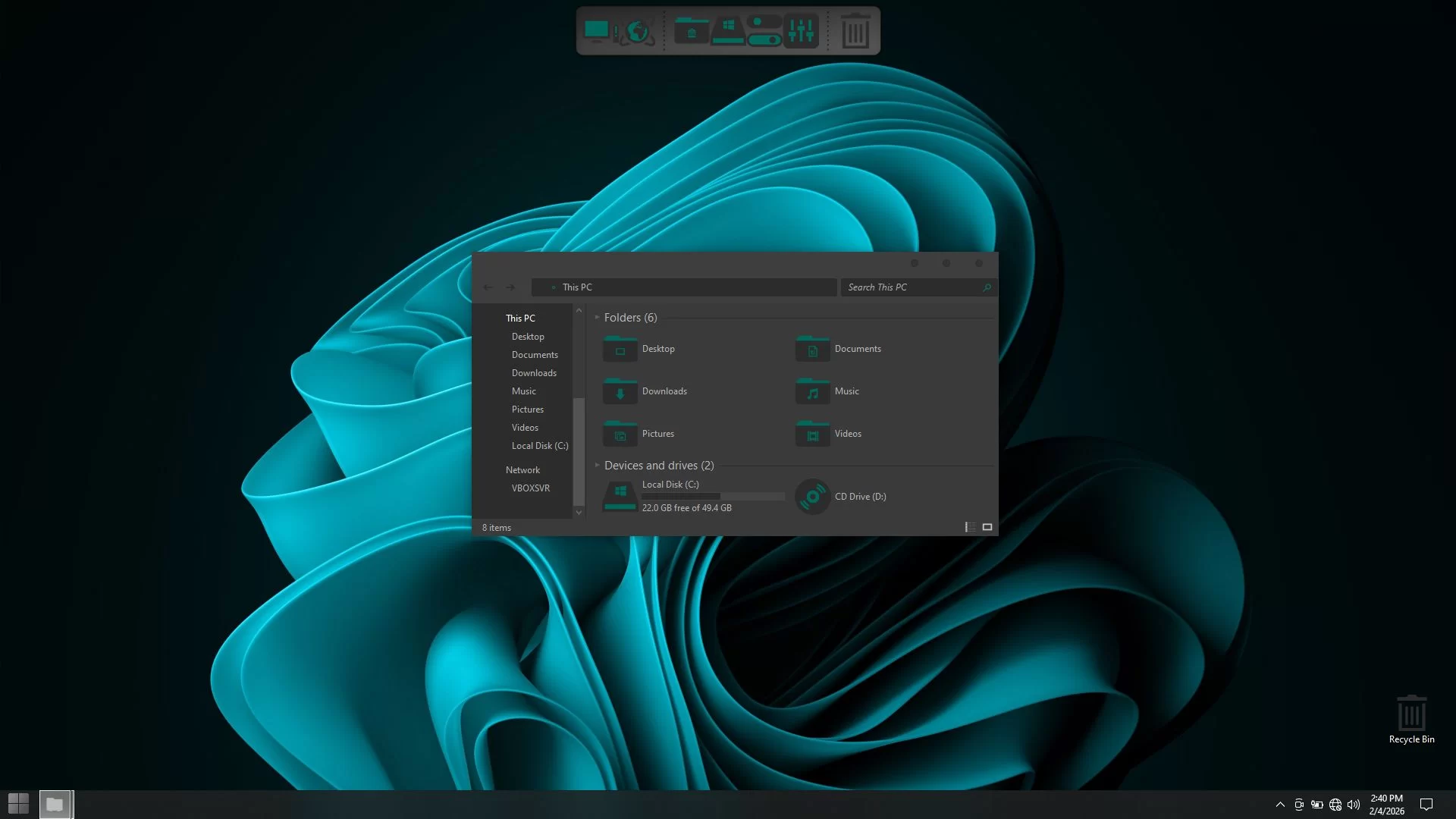This screenshot has height=819, width=1456.
Task: Open the toggle switches settings dock icon
Action: (764, 31)
